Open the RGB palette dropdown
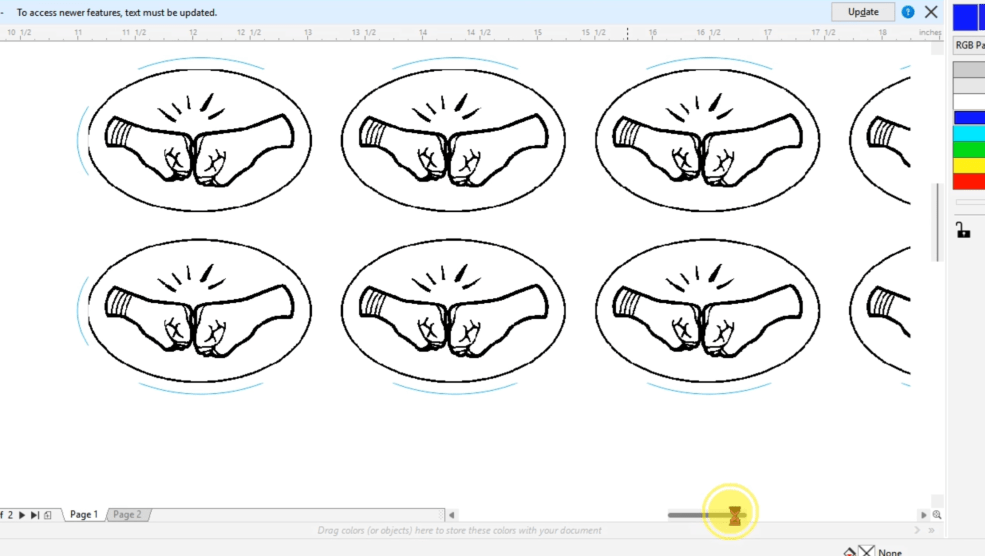The width and height of the screenshot is (985, 556). tap(968, 45)
